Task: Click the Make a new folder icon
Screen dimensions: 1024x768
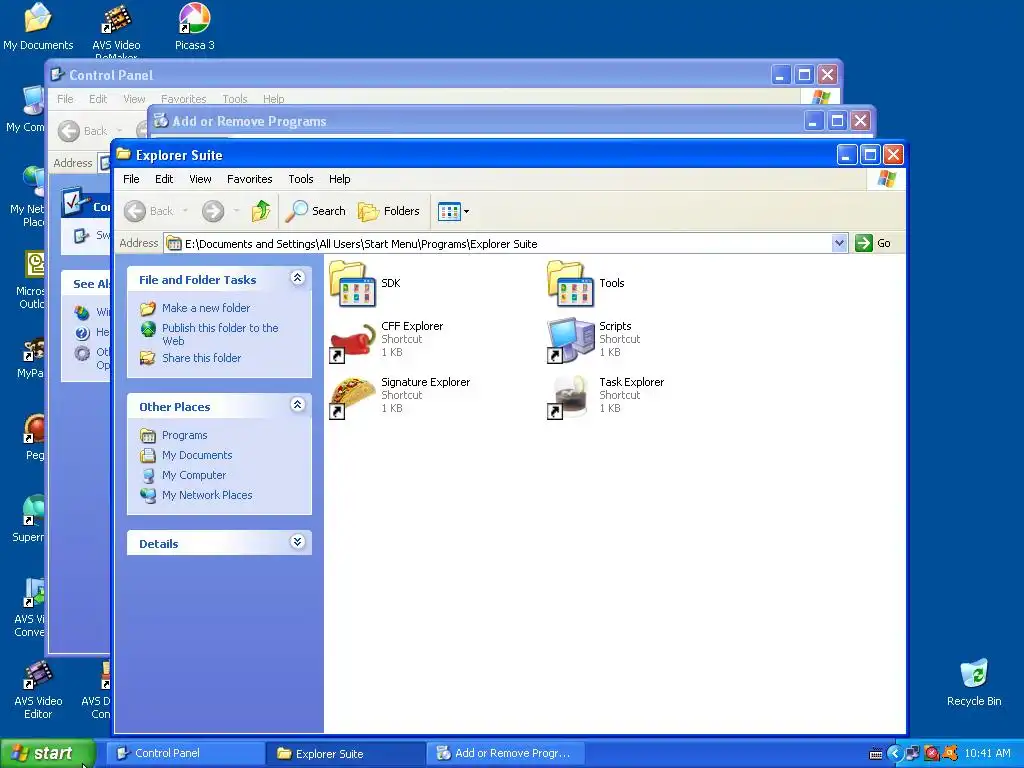Action: [148, 308]
